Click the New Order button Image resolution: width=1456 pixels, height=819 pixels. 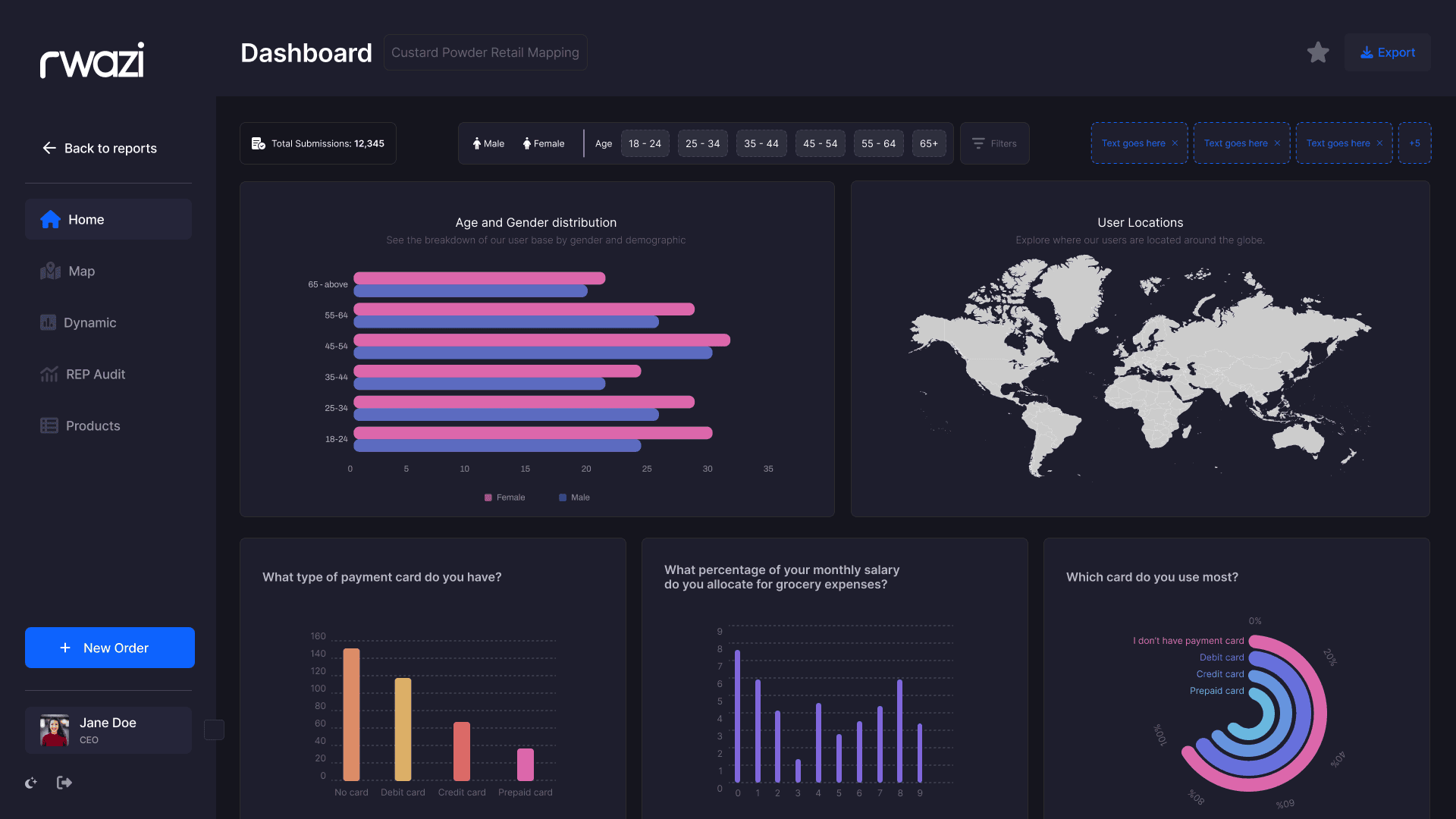click(x=110, y=648)
